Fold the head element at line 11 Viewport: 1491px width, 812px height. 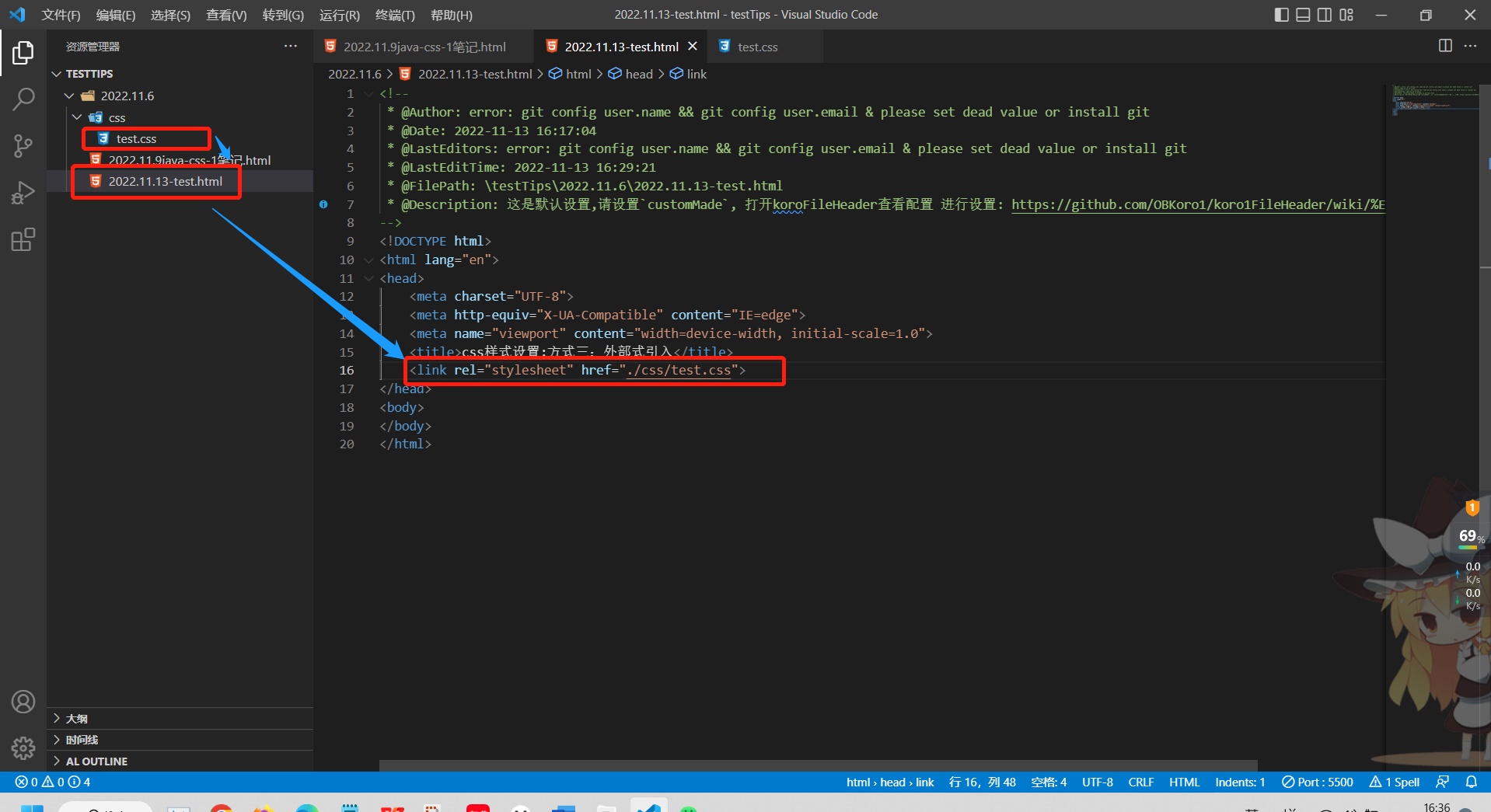[x=368, y=278]
